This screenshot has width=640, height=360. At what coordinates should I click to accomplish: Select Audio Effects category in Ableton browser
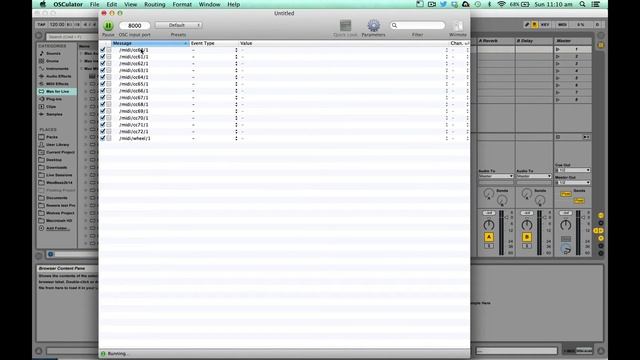[58, 76]
